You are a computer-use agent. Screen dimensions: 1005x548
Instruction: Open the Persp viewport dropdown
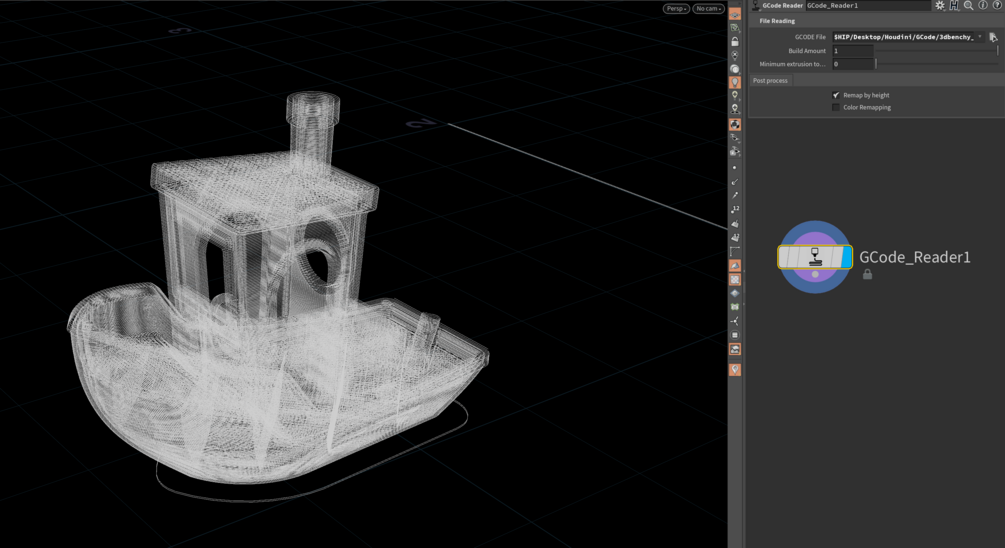click(676, 8)
